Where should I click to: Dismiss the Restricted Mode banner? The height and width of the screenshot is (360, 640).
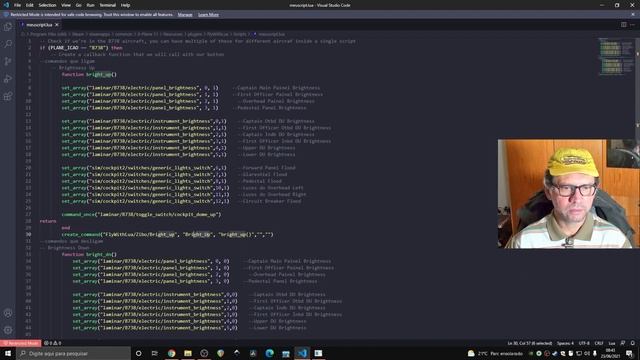633,14
